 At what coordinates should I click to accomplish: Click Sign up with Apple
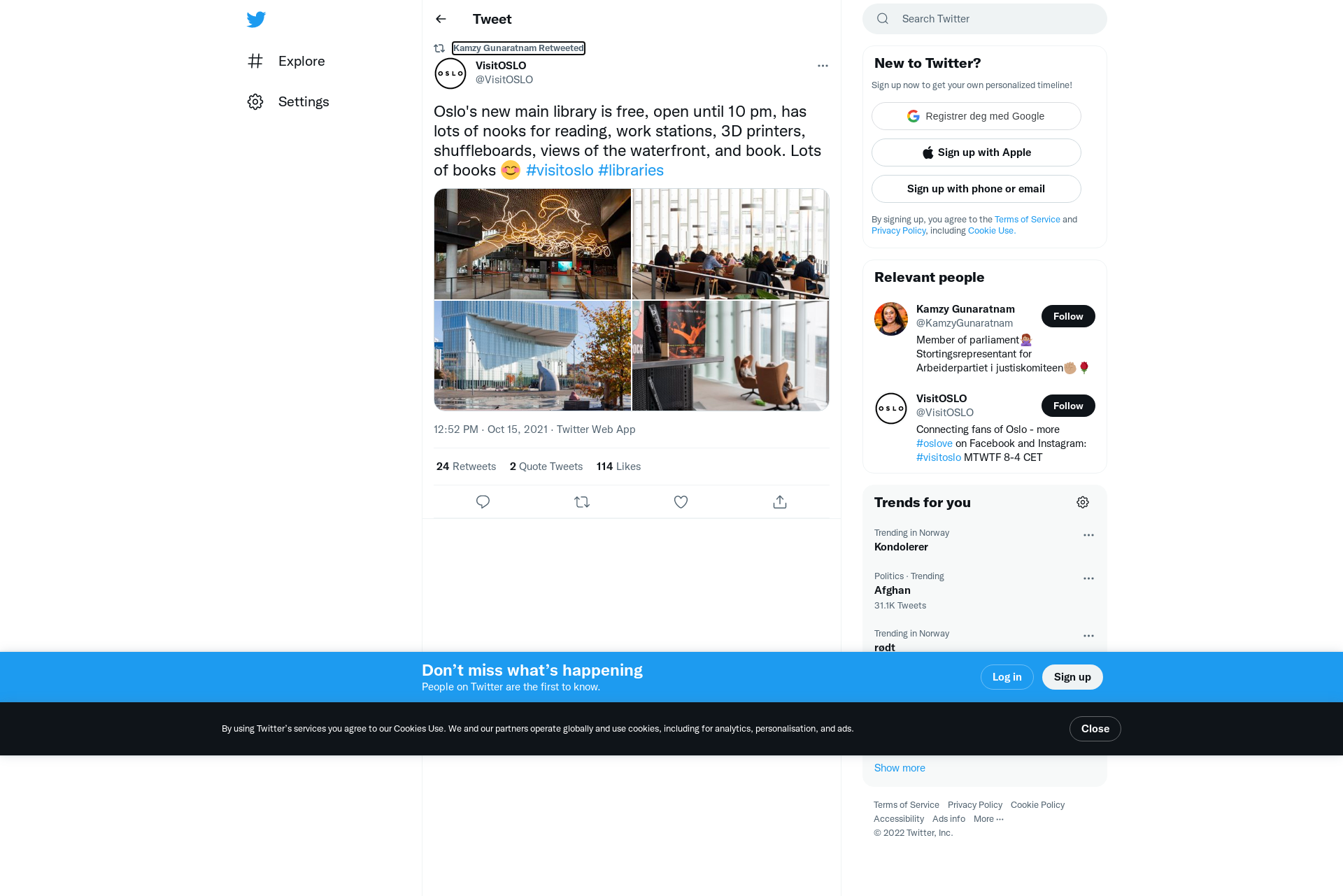(976, 152)
